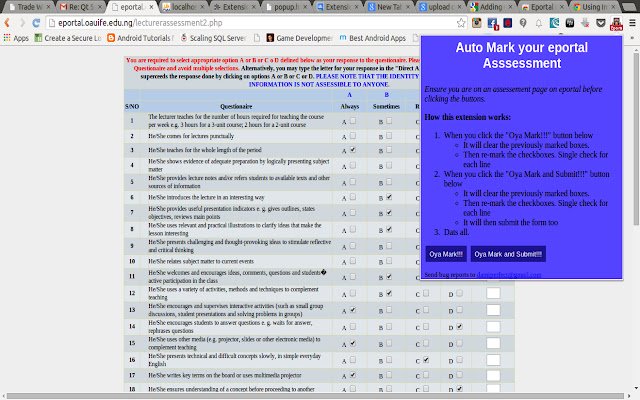
Task: Click the question-mark pin extension icon
Action: [x=523, y=23]
